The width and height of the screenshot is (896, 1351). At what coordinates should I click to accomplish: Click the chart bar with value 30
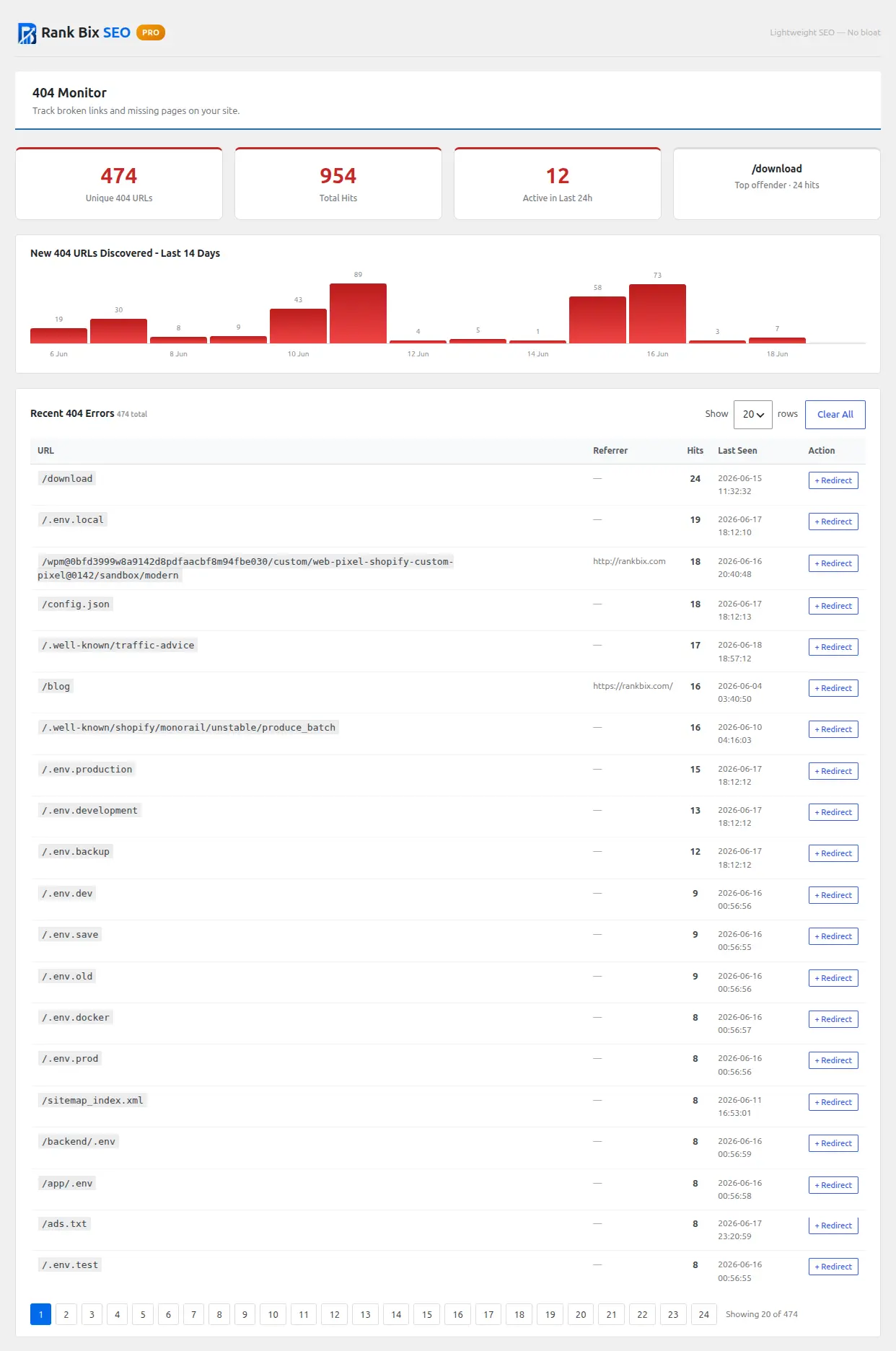(x=118, y=331)
